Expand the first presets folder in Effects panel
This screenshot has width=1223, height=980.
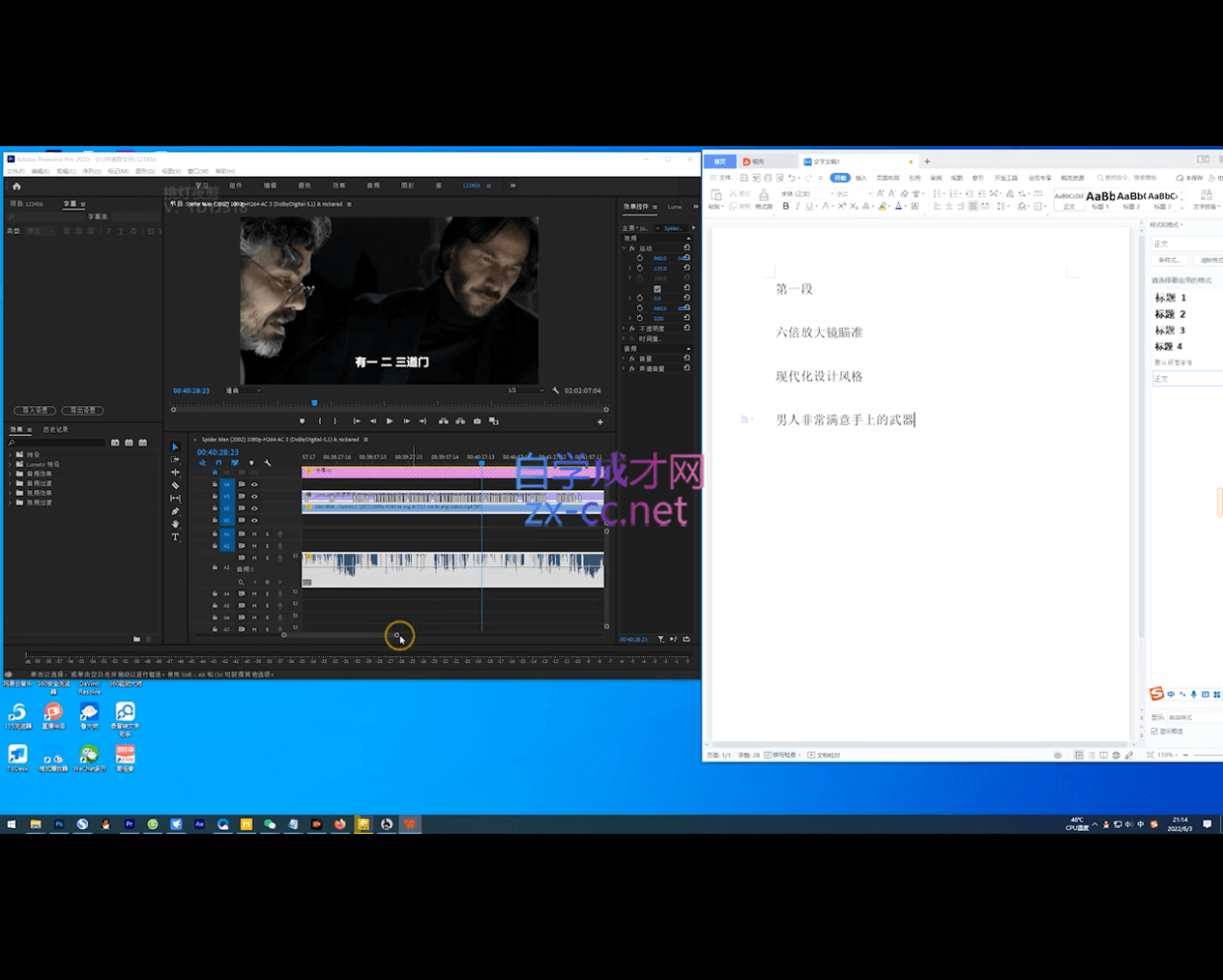coord(11,454)
